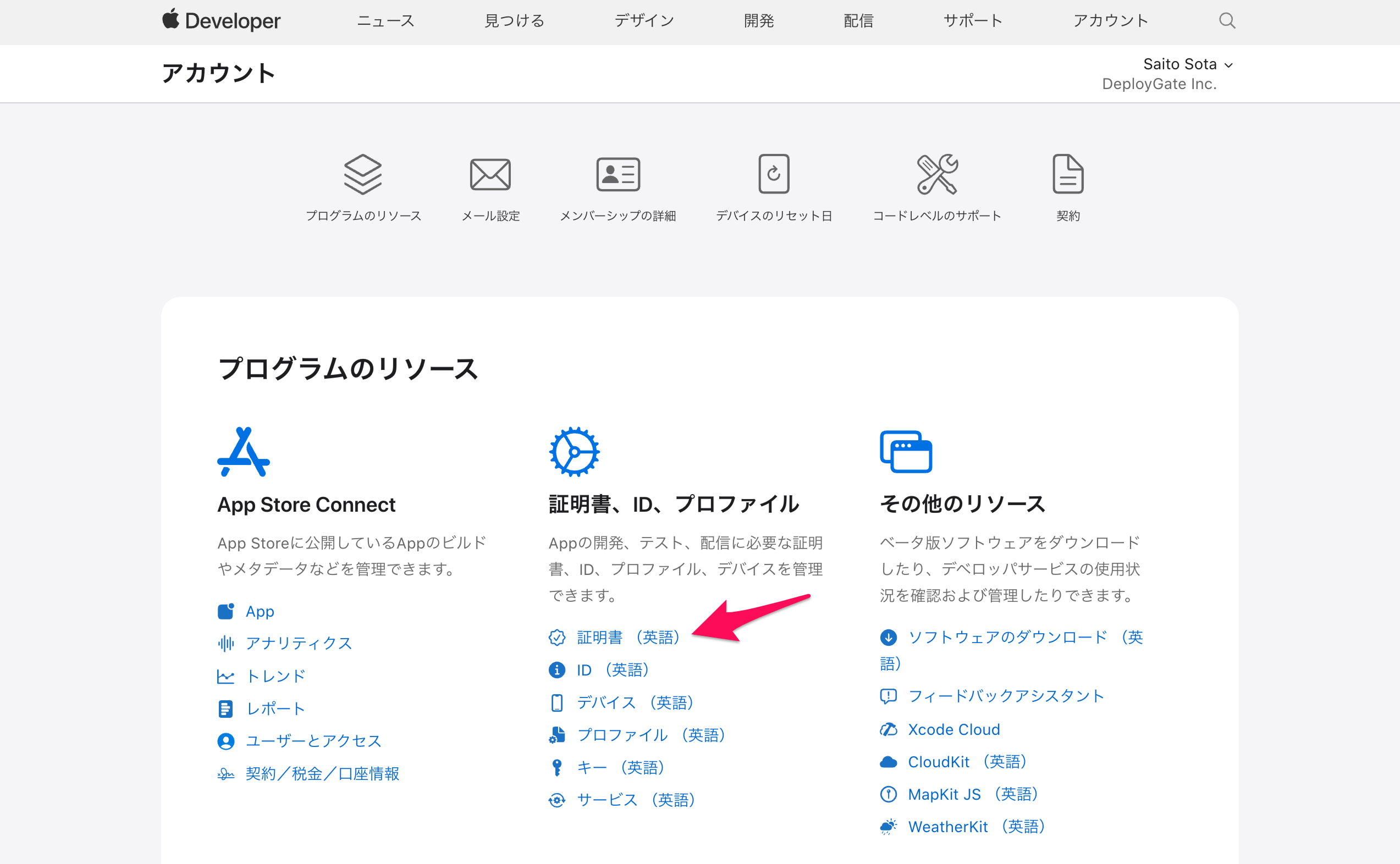Click the App Store Connect logo icon
The image size is (1400, 864).
point(244,451)
